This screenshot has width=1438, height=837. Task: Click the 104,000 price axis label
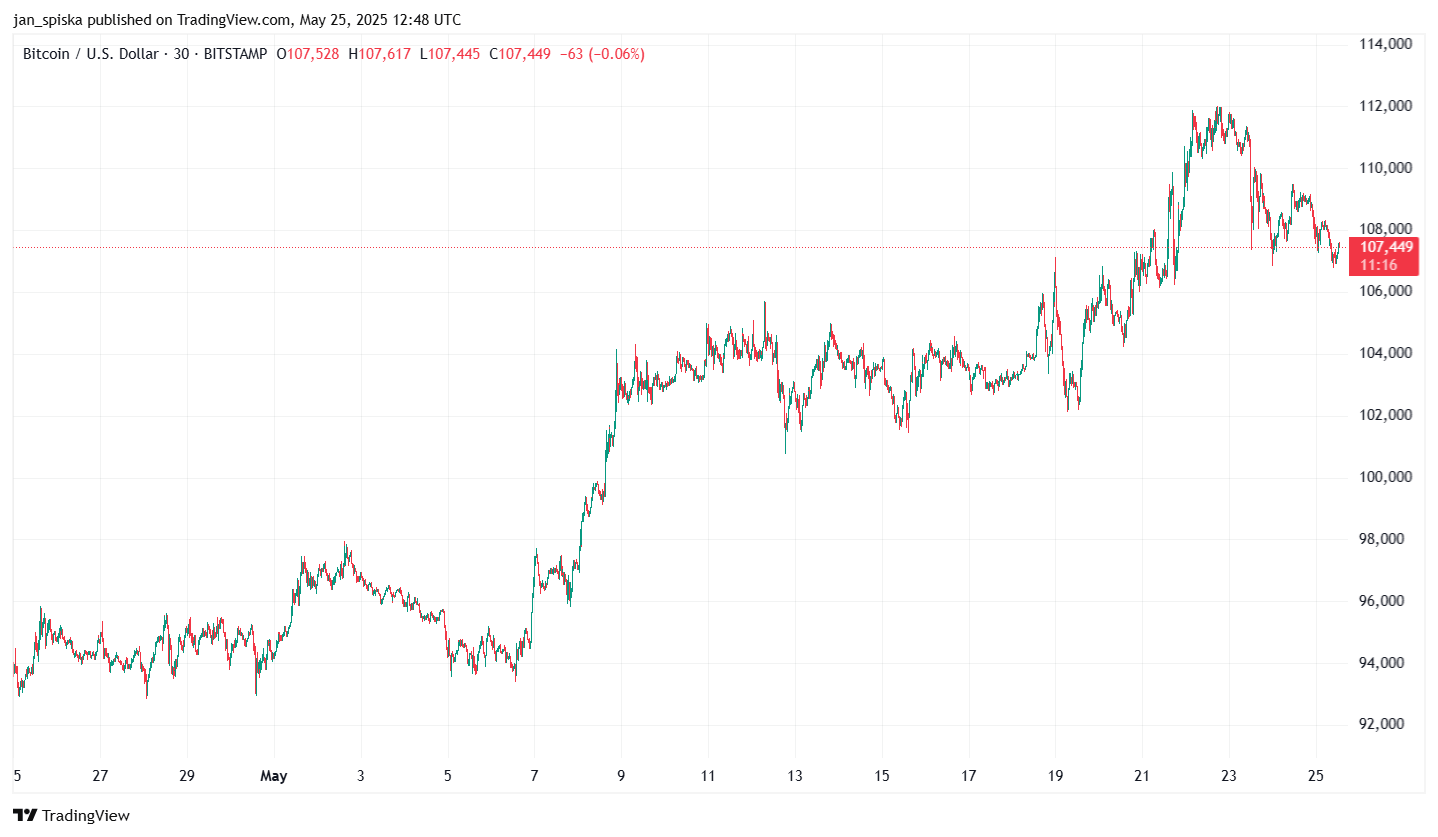(1385, 353)
